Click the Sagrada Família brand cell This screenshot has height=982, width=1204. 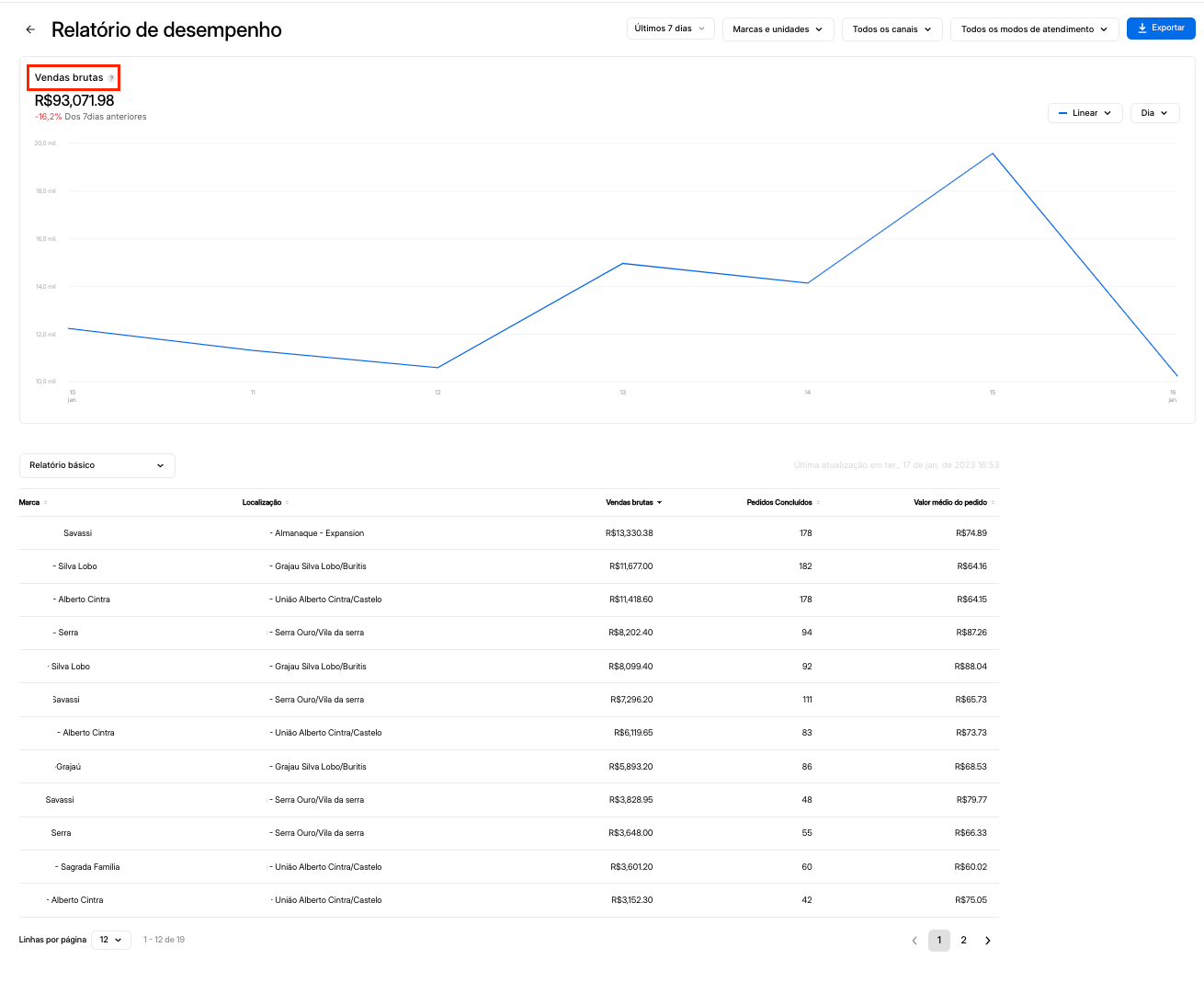(x=87, y=867)
